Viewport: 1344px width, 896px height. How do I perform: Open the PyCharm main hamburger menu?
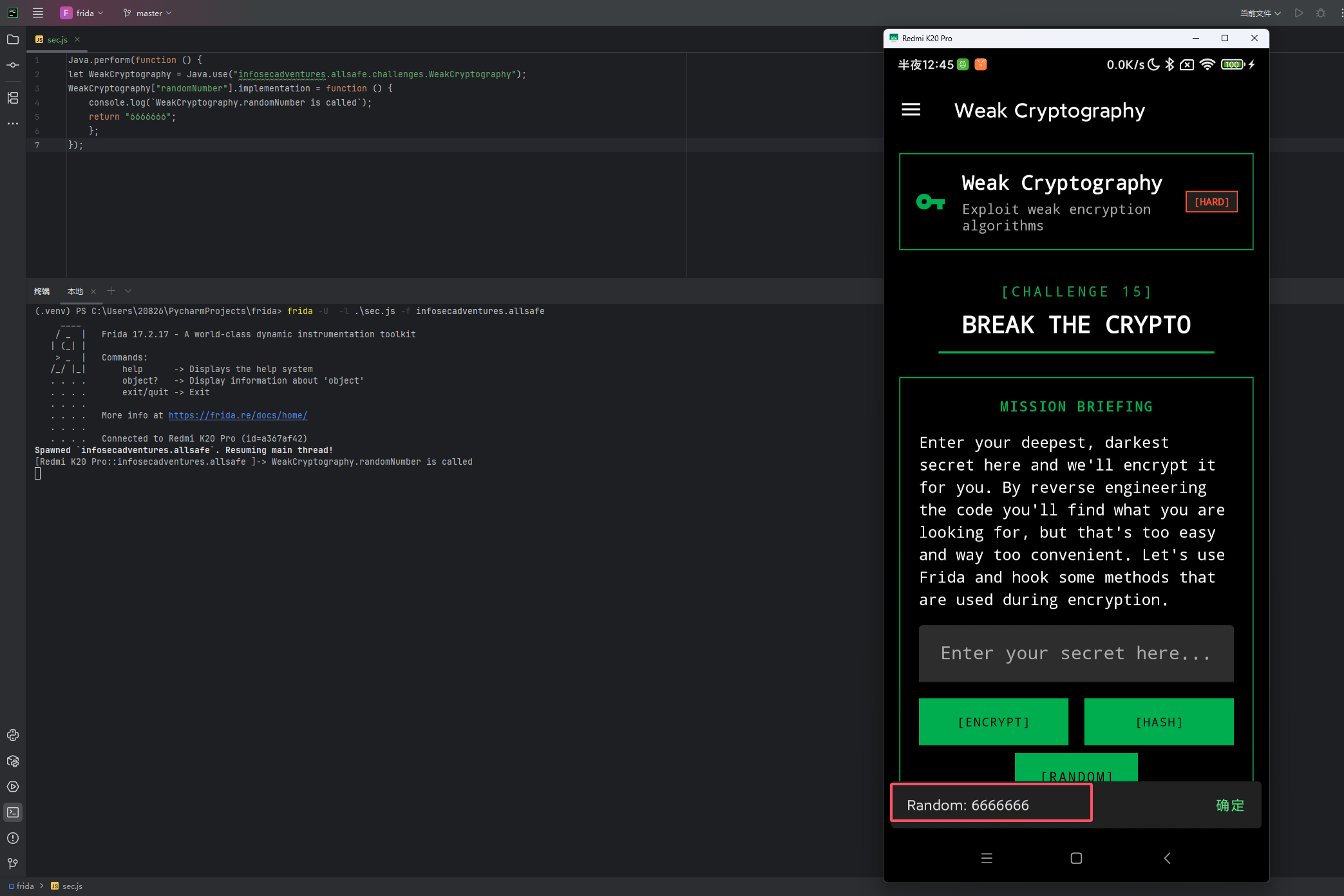coord(38,13)
